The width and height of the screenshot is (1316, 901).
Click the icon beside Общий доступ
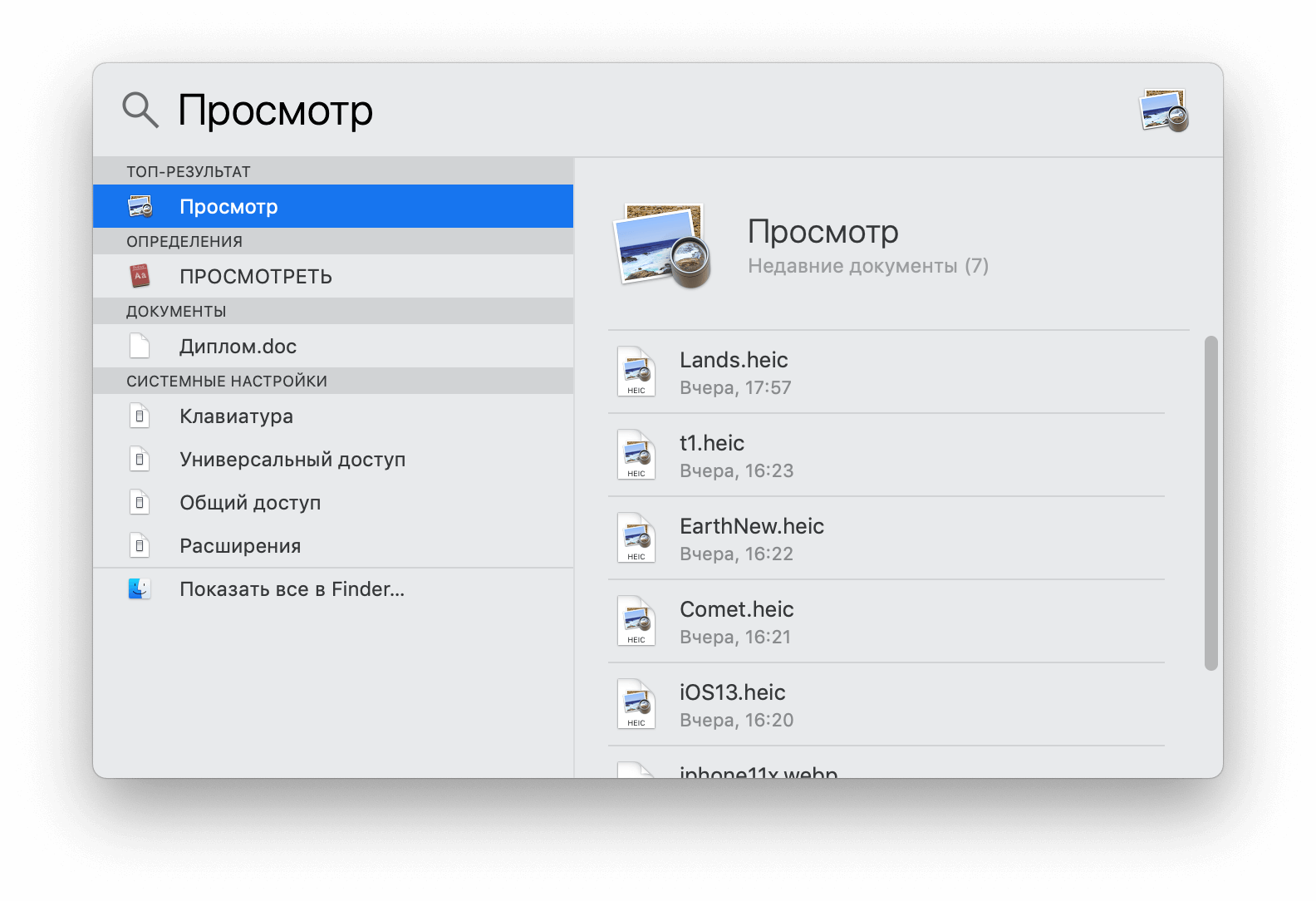click(x=140, y=502)
